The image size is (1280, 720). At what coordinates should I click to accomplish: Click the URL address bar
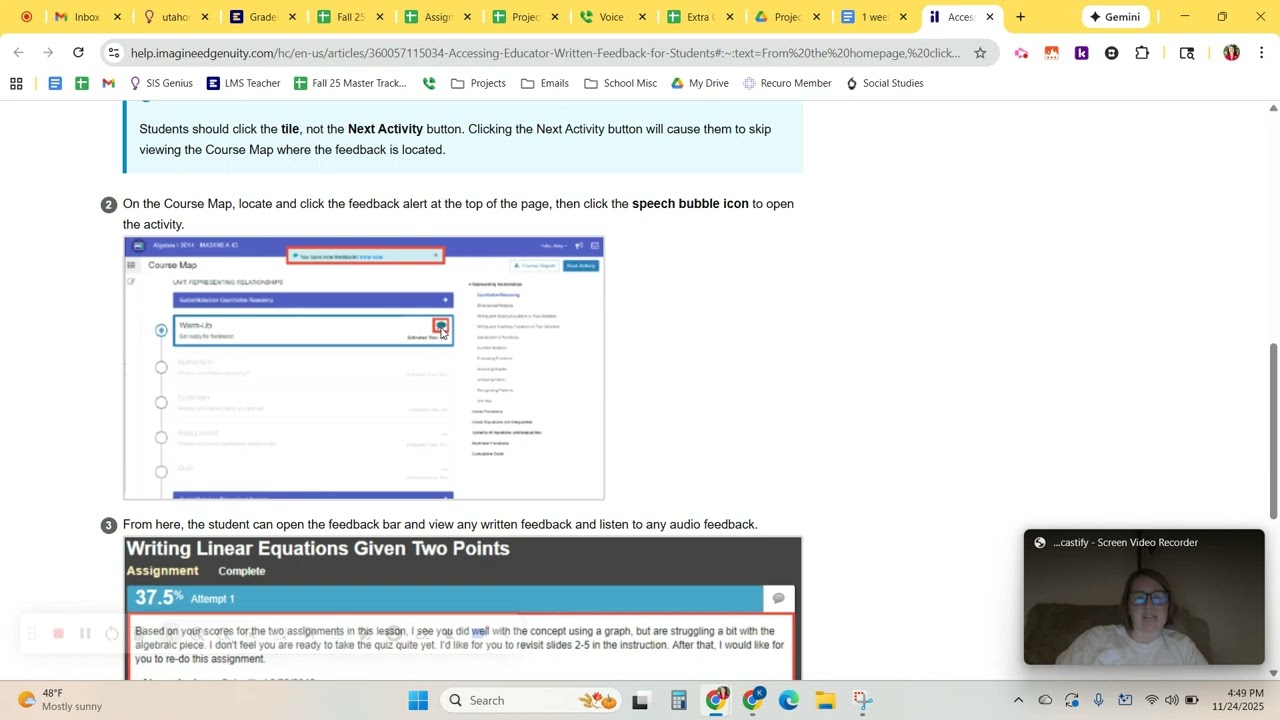tap(545, 53)
